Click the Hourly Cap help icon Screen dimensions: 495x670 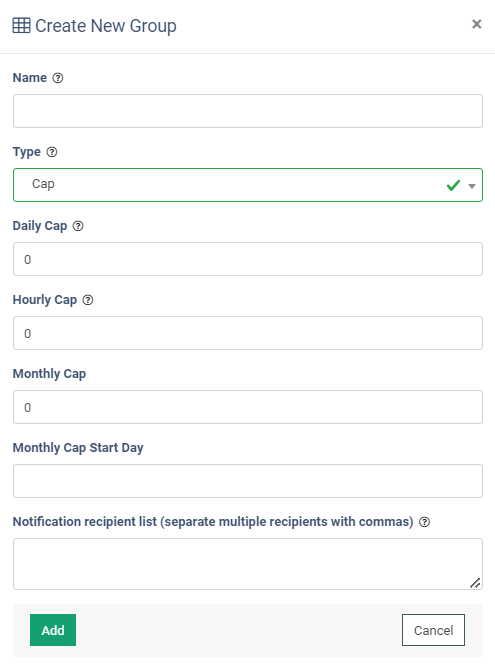click(x=88, y=300)
